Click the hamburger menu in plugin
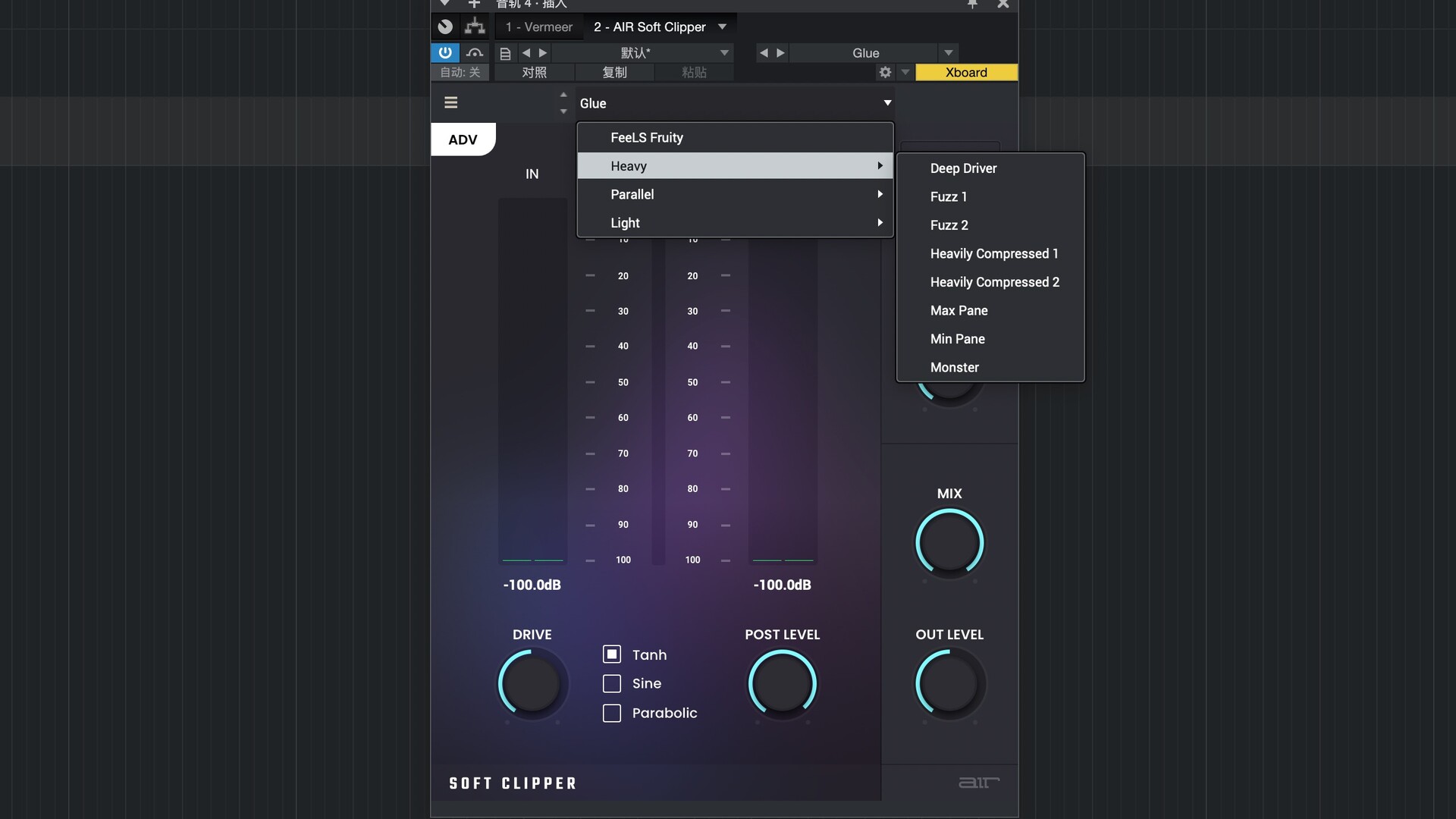Viewport: 1456px width, 819px height. tap(450, 102)
